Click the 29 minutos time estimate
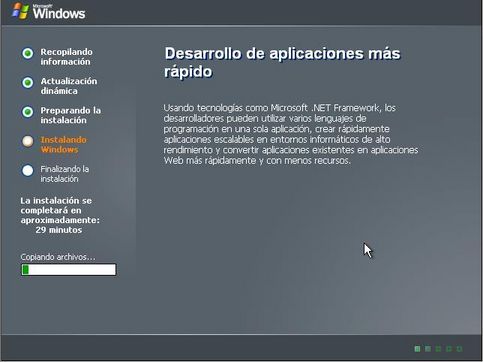Image resolution: width=483 pixels, height=362 pixels. coord(59,230)
